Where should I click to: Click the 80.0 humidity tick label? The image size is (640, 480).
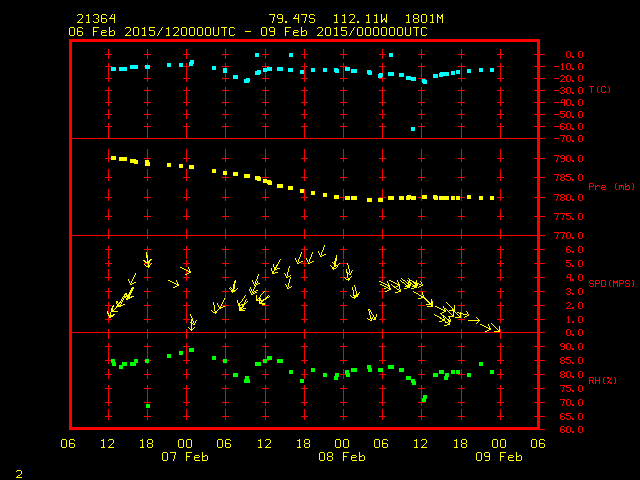(571, 375)
